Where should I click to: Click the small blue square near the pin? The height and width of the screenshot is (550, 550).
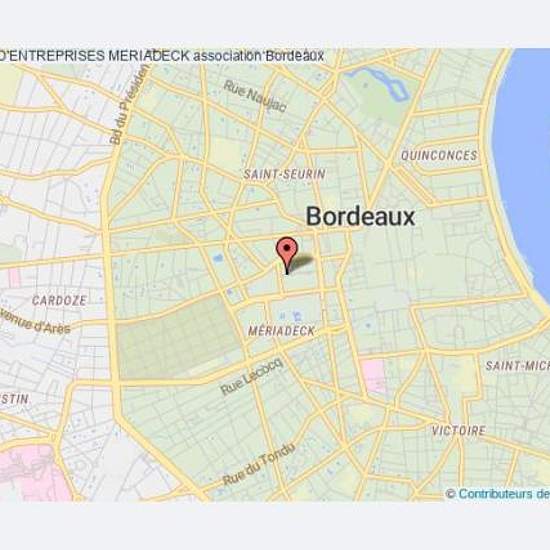click(x=218, y=259)
